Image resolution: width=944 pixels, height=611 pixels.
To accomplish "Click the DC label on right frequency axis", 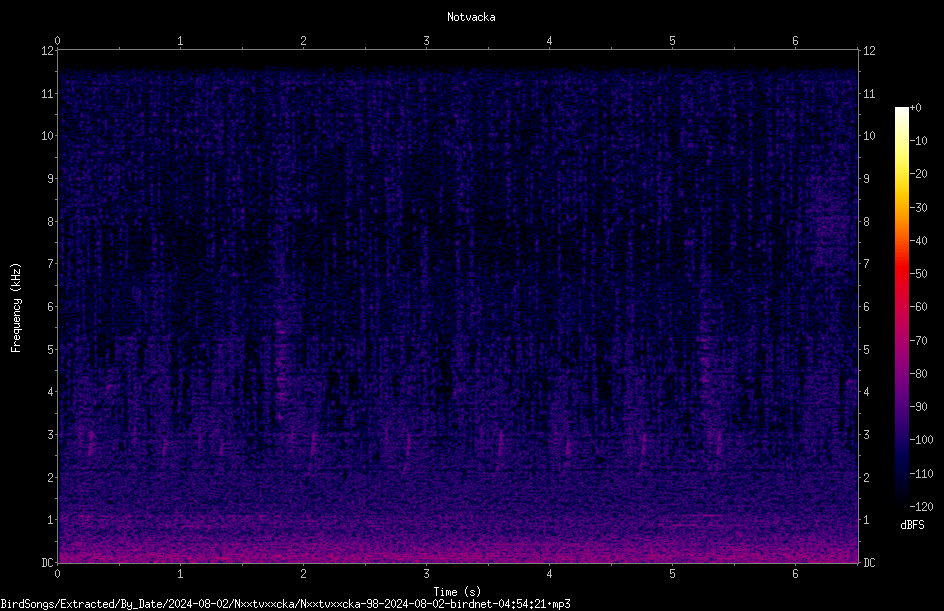I will click(x=869, y=563).
